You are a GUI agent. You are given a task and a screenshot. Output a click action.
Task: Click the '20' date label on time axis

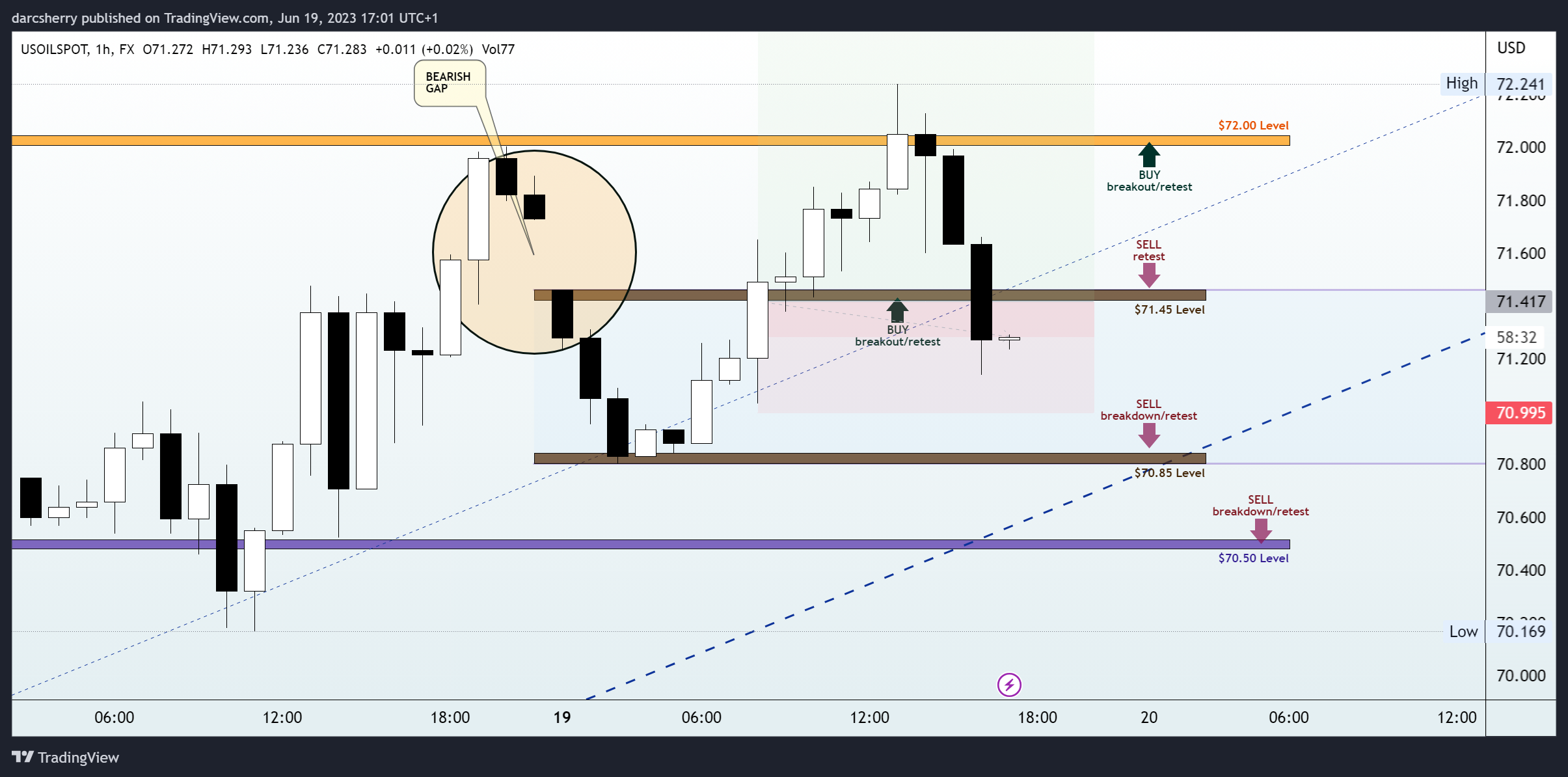pyautogui.click(x=1149, y=717)
